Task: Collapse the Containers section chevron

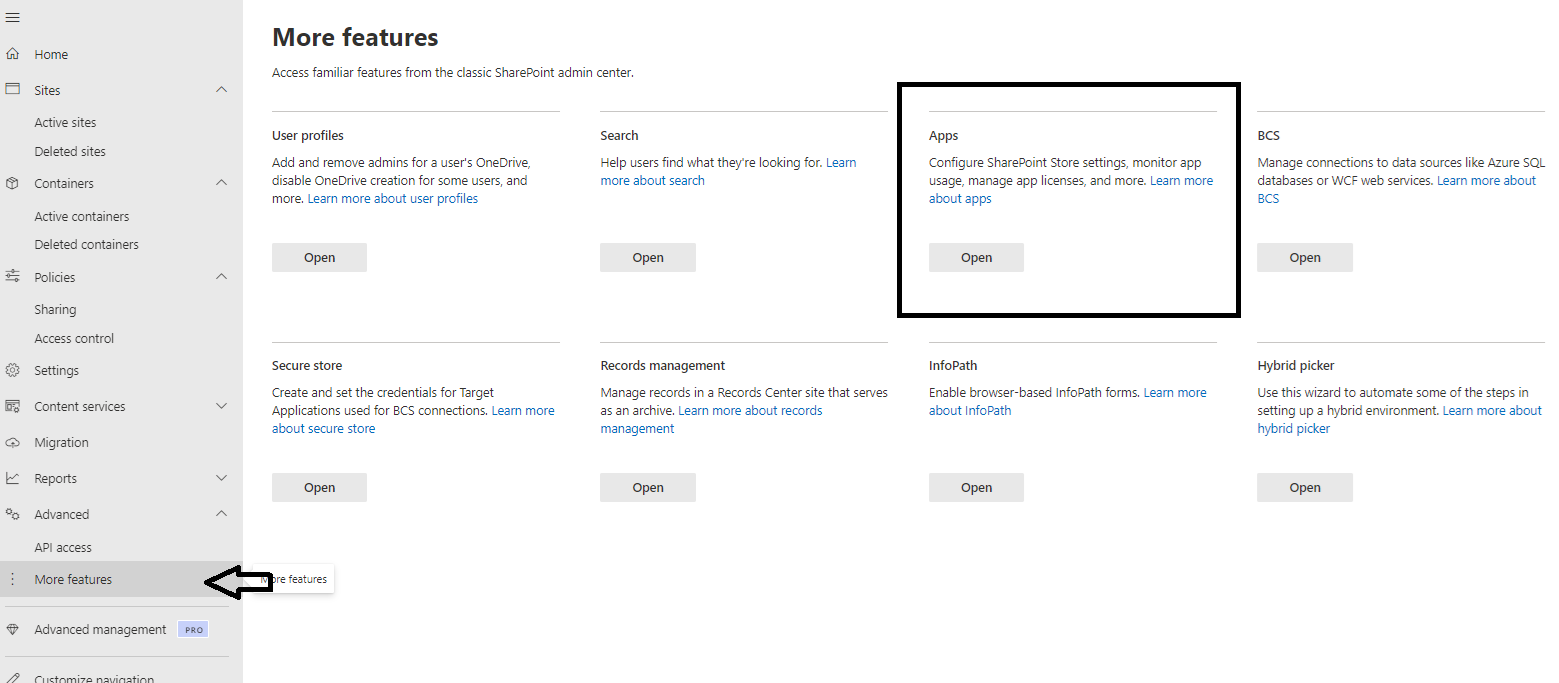Action: tap(222, 183)
